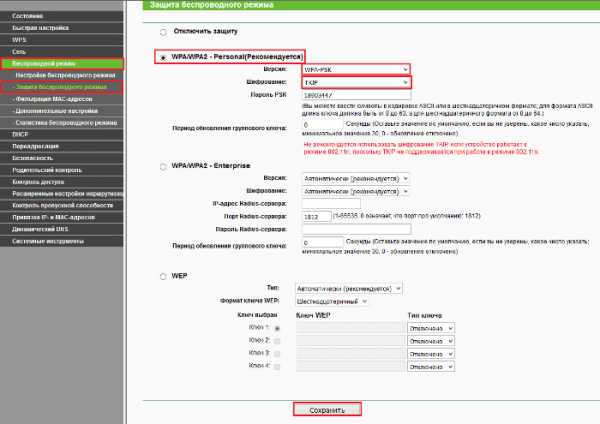Expand 'Формат ключа WEP' dropdown
600x424 pixels.
point(330,300)
